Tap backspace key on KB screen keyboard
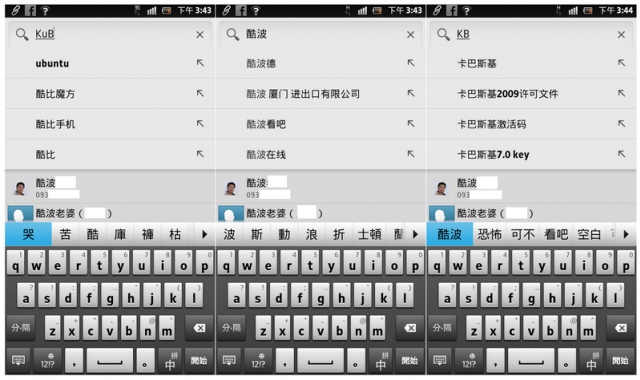Viewport: 640px width, 380px height. (x=620, y=328)
